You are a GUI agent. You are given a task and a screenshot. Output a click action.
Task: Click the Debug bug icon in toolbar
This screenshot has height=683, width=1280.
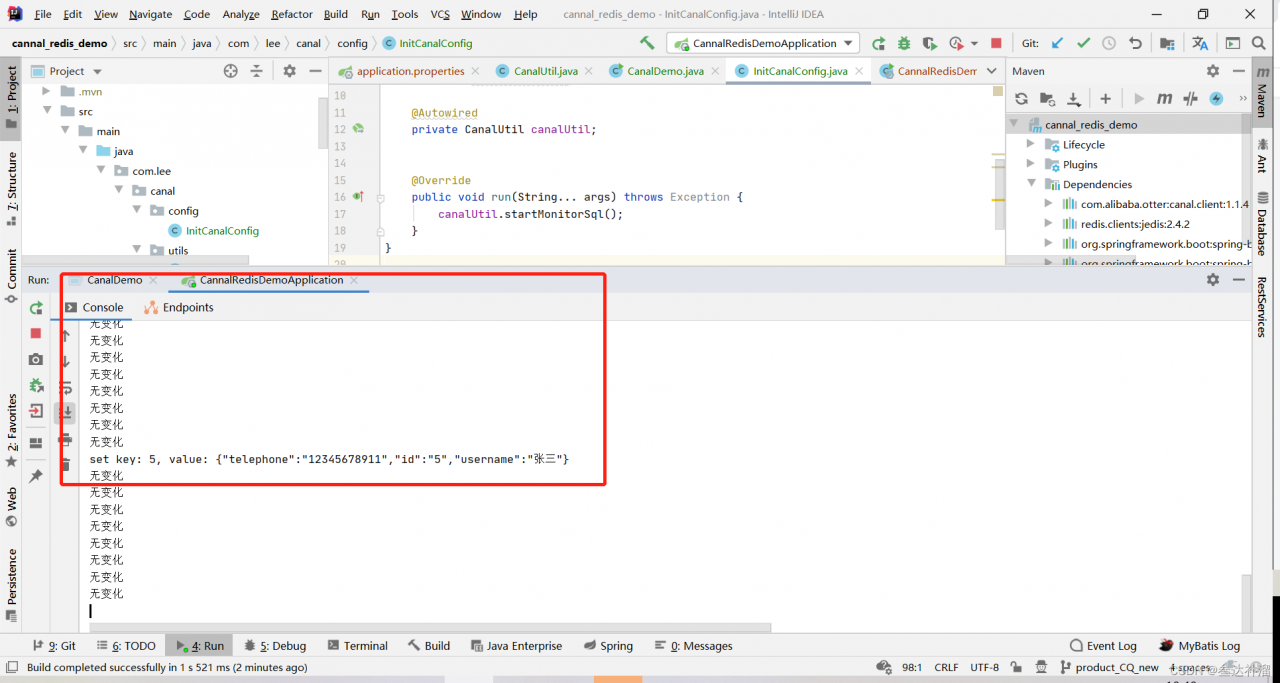click(x=904, y=43)
